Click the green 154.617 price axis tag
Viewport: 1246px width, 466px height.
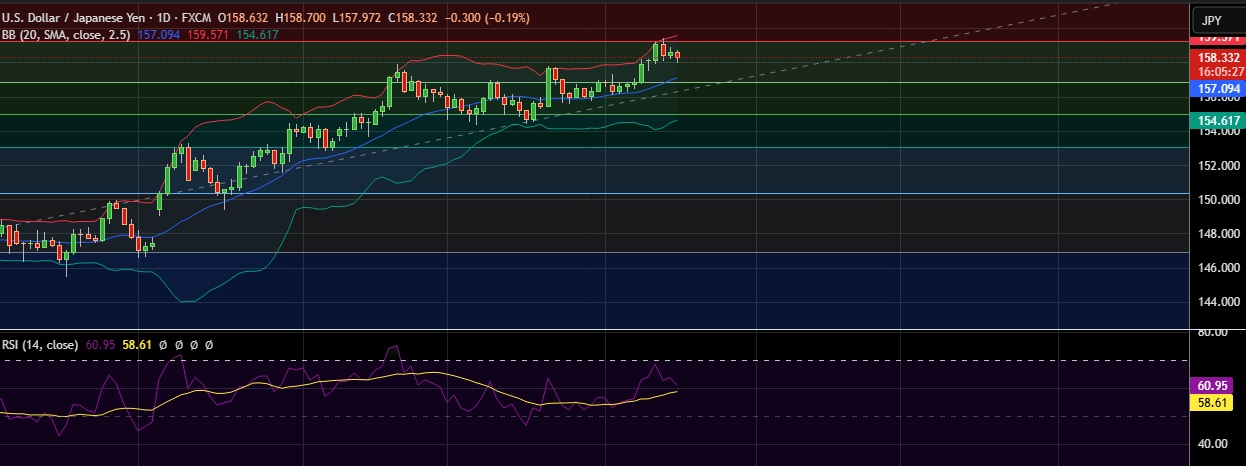pos(1215,120)
